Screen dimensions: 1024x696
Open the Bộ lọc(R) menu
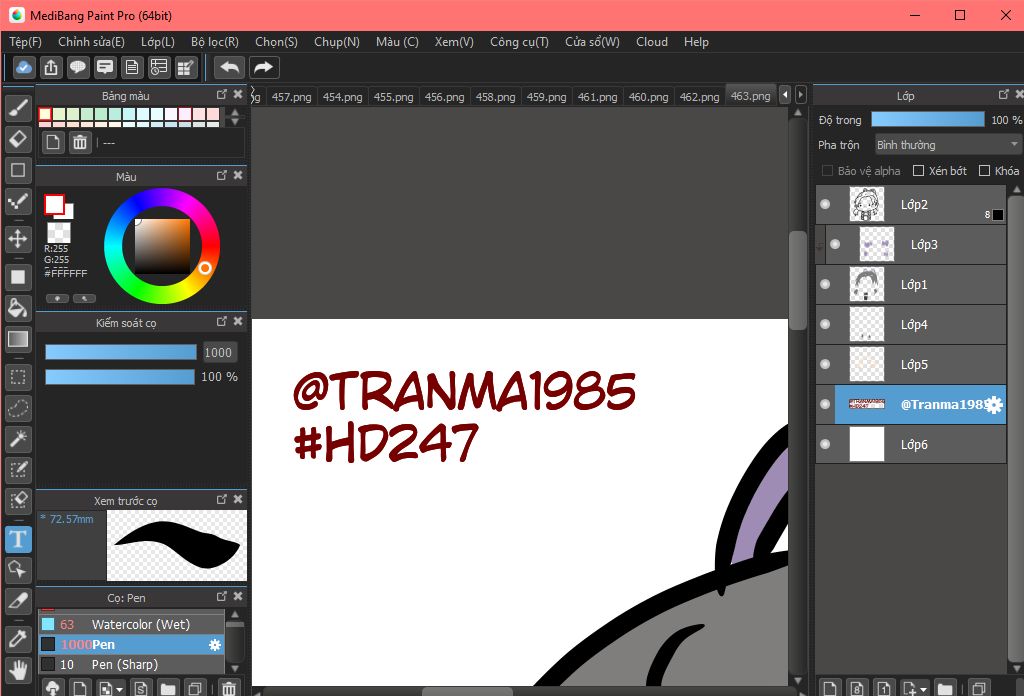[x=215, y=42]
